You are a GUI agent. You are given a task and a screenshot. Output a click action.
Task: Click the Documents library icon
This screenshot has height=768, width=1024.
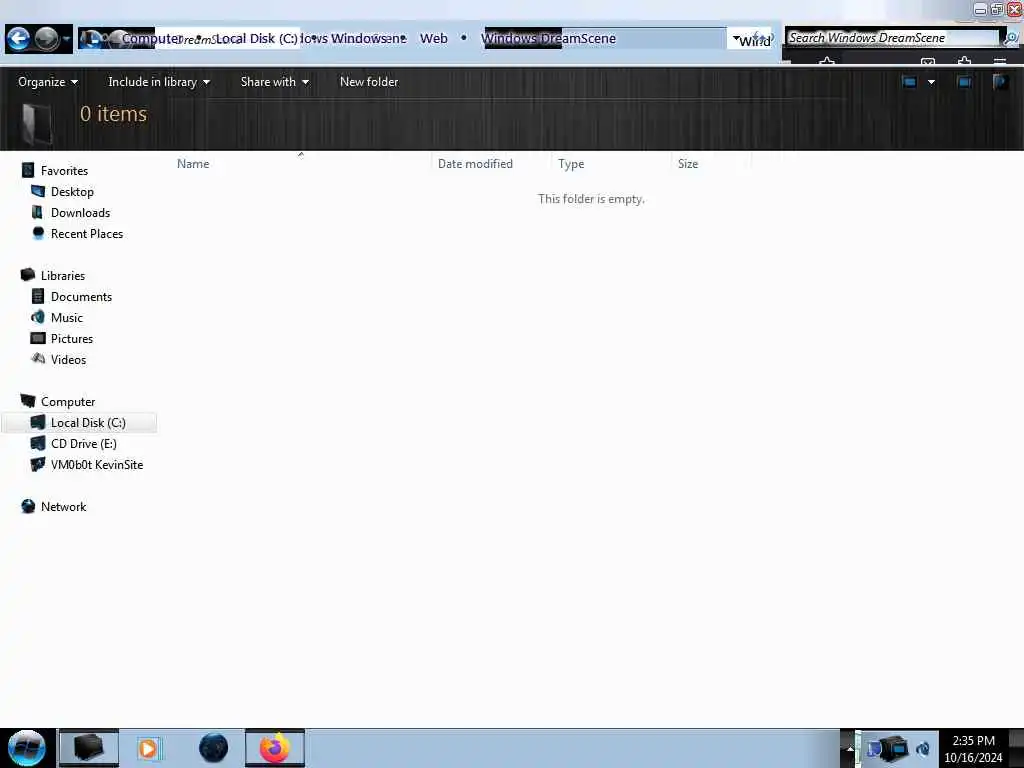tap(38, 296)
